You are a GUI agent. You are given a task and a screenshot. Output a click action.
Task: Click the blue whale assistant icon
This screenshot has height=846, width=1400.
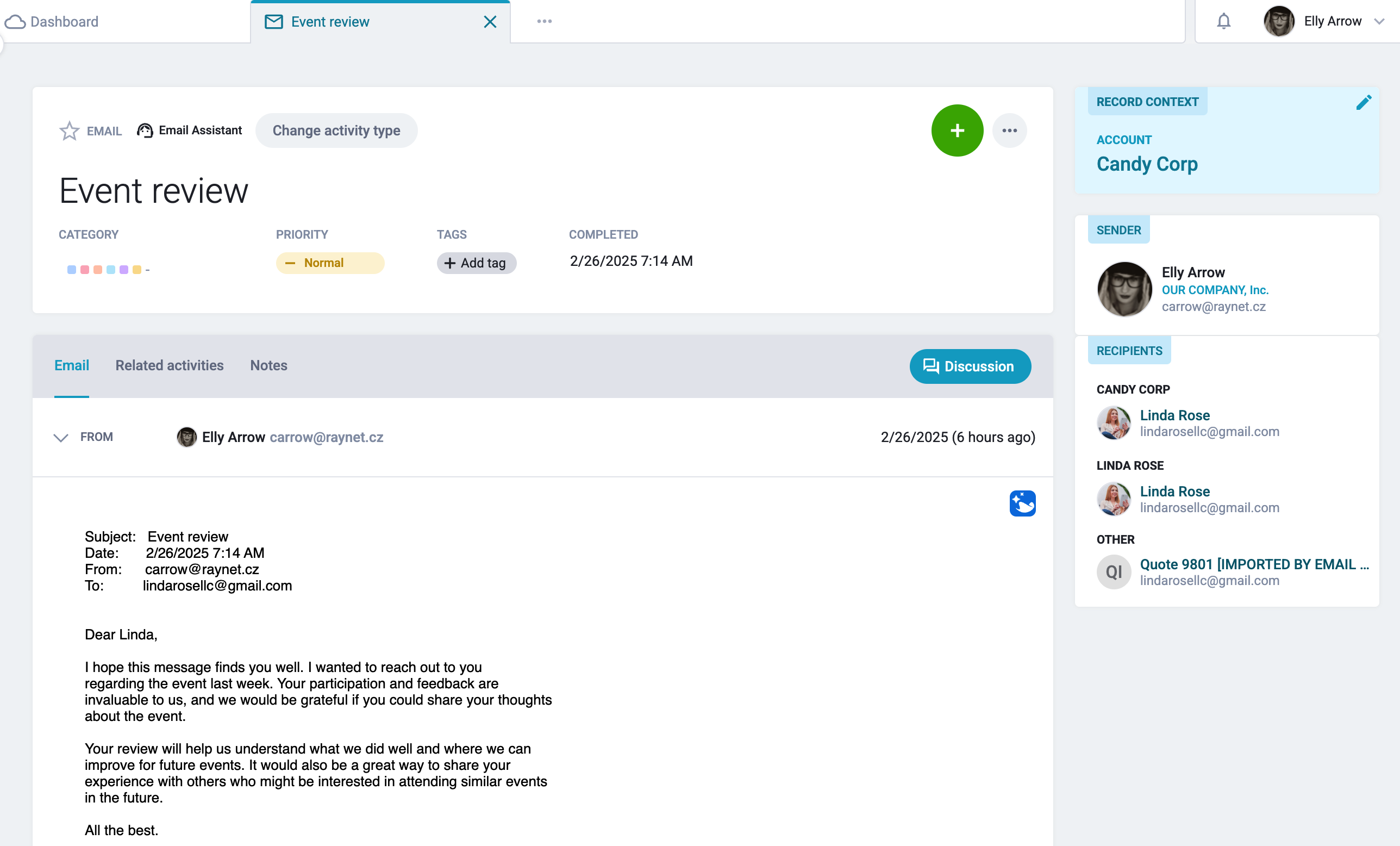[1022, 503]
